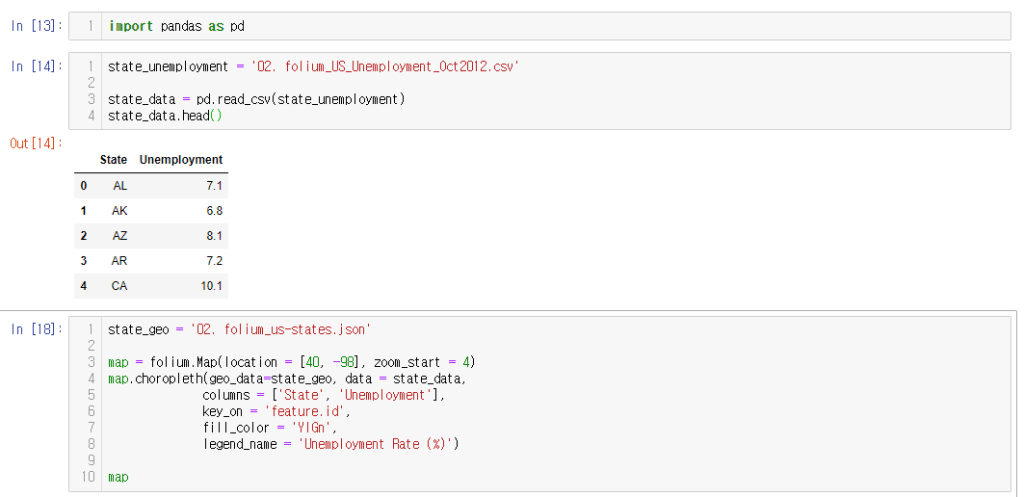Place cursor on the pd.read_csv line
Screen dimensions: 1024x497
(x=256, y=99)
